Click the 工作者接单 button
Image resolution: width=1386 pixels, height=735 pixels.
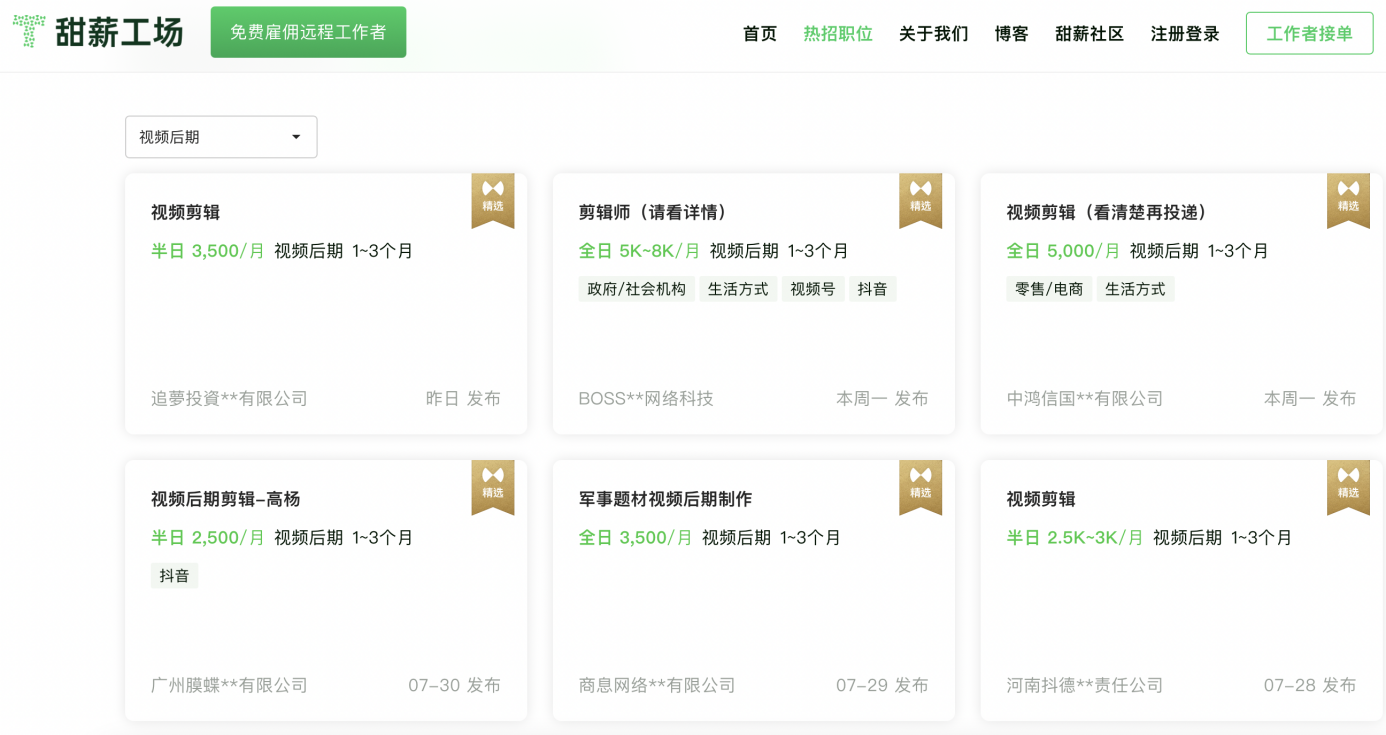click(1310, 33)
